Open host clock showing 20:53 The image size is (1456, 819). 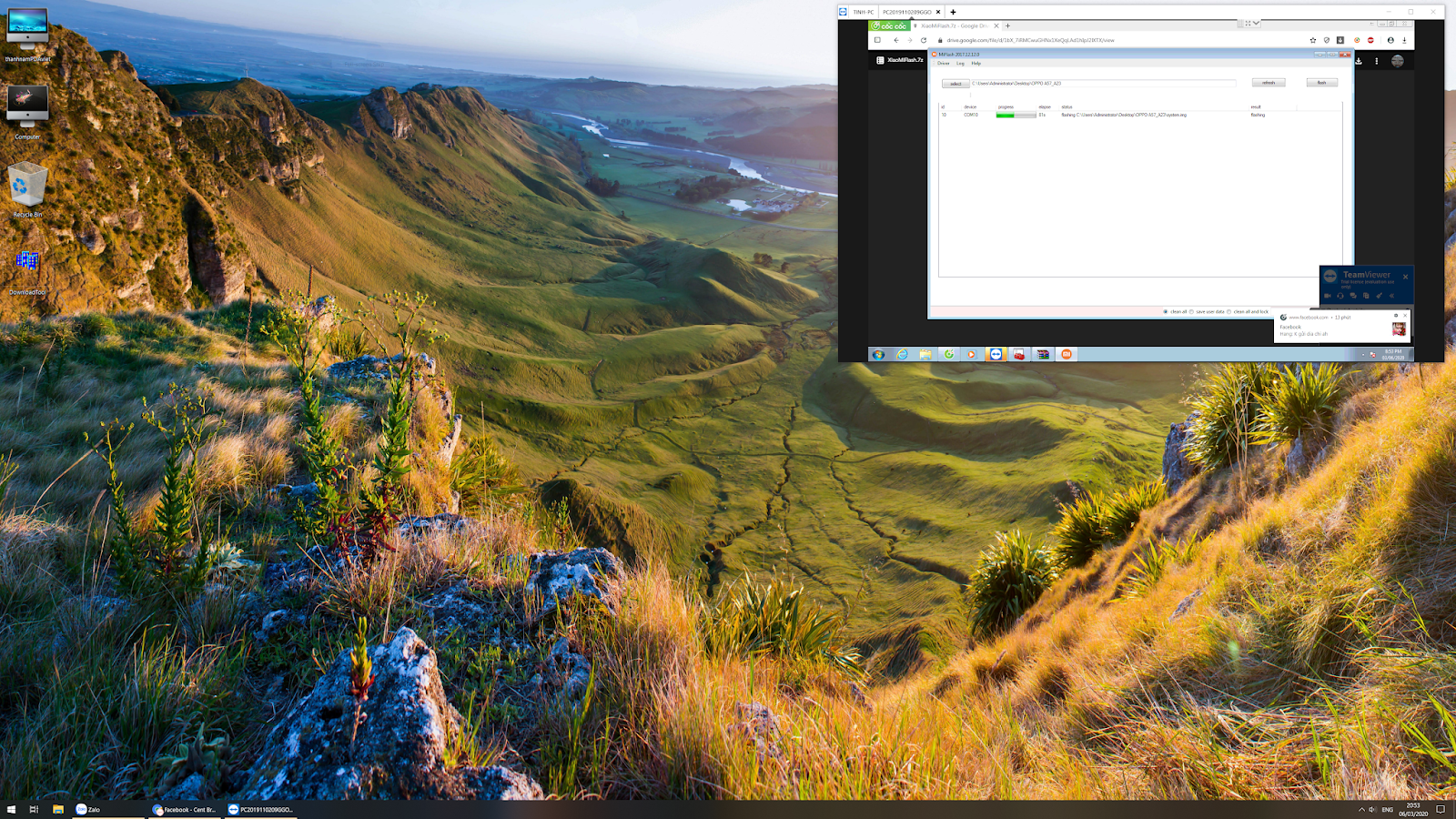tap(1413, 809)
